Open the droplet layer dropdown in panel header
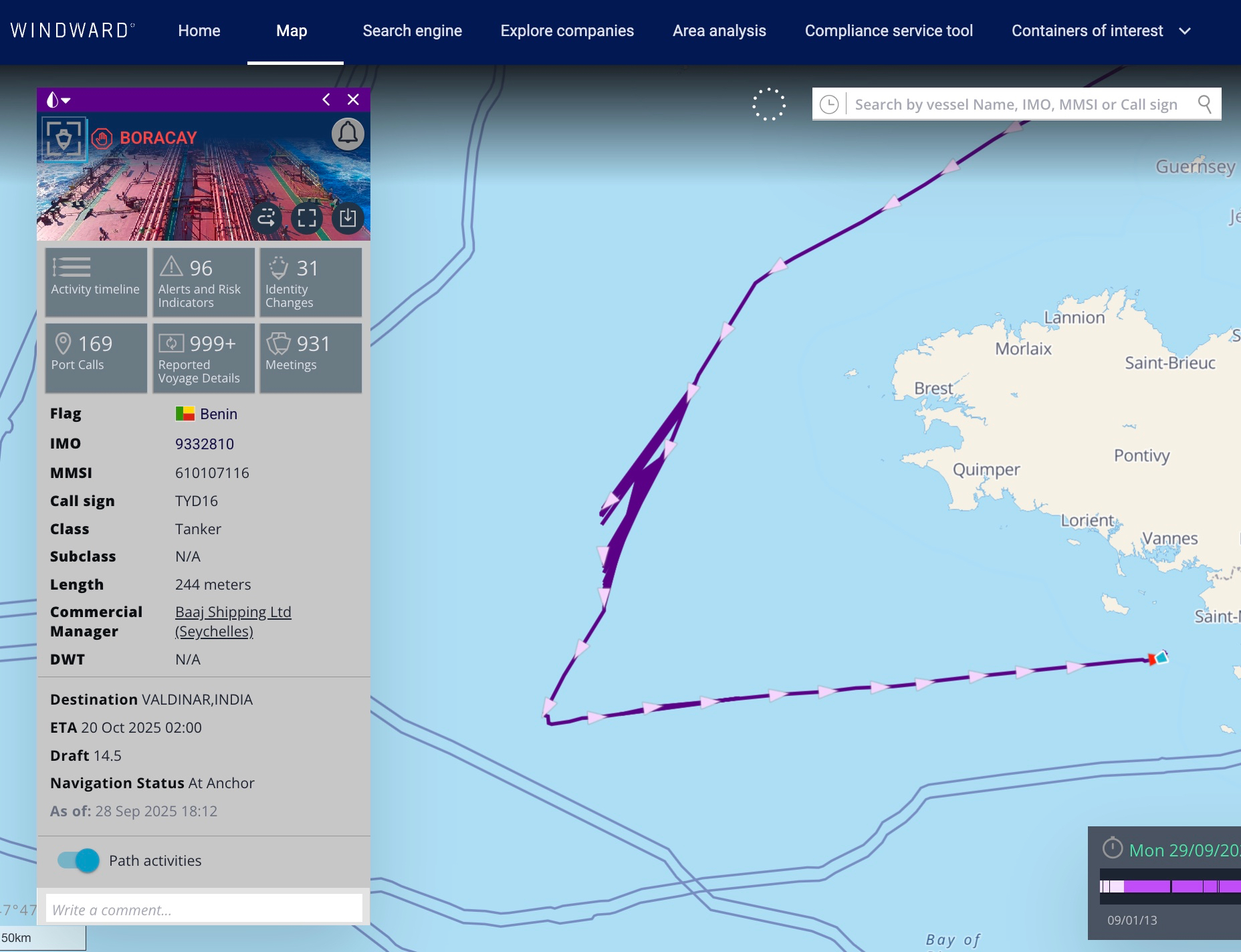Image resolution: width=1241 pixels, height=952 pixels. [58, 100]
